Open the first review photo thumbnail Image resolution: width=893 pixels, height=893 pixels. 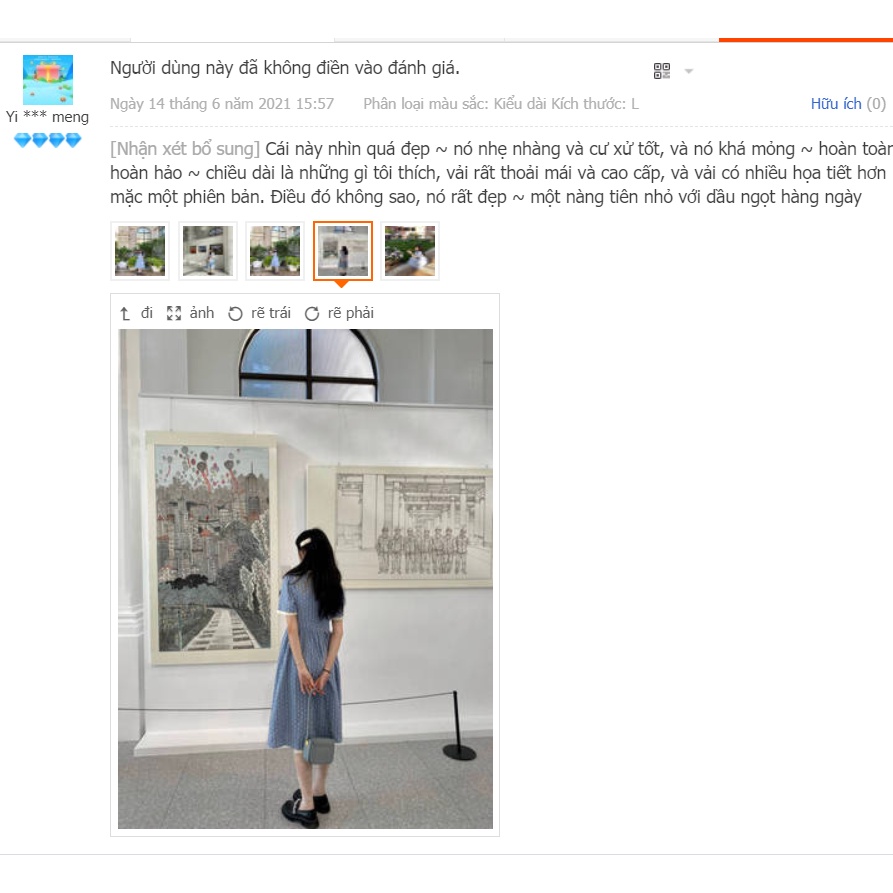coord(140,251)
